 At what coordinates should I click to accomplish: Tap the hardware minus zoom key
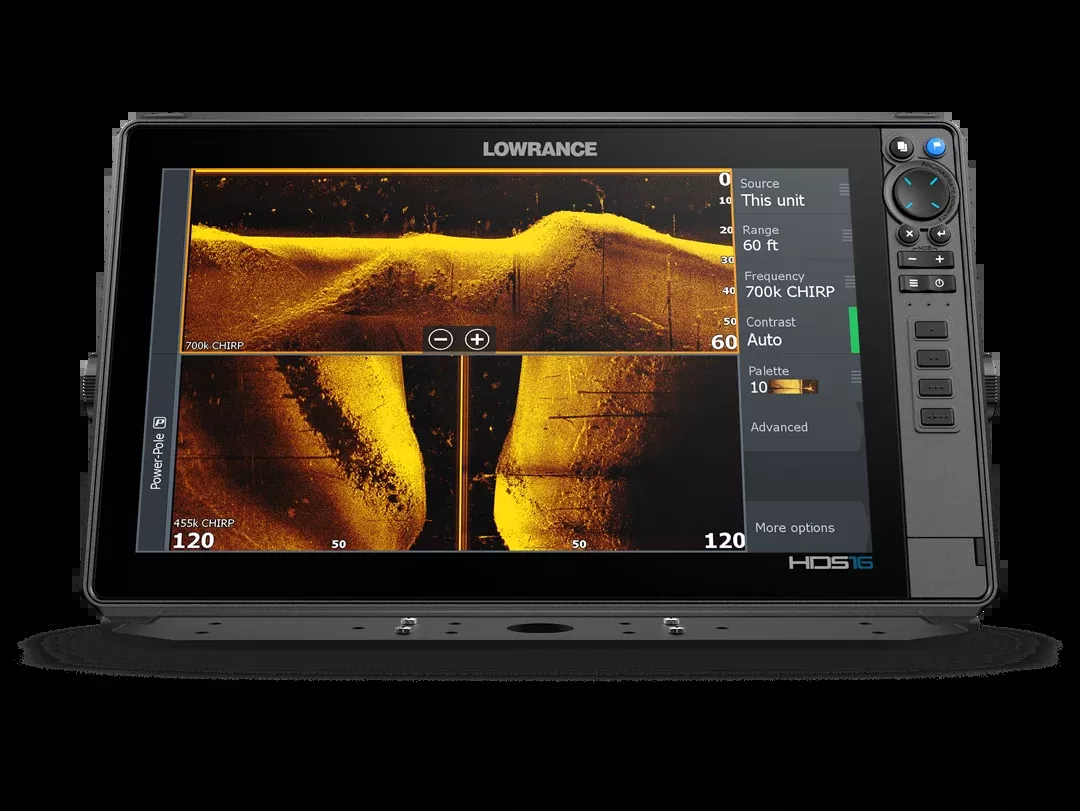coord(912,260)
